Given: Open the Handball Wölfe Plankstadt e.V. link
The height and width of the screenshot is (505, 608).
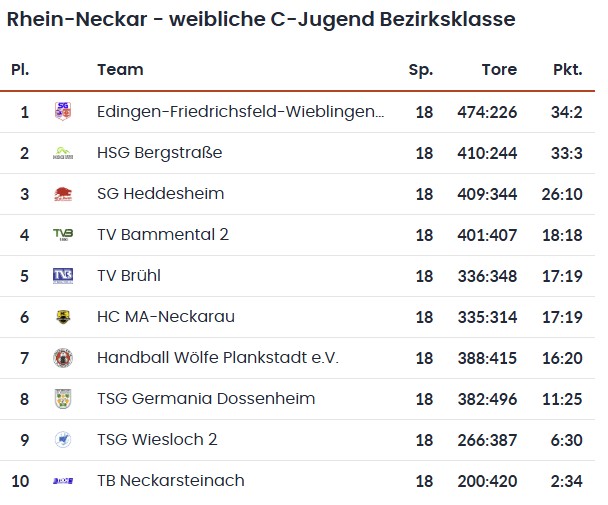Looking at the screenshot, I should click(x=218, y=358).
